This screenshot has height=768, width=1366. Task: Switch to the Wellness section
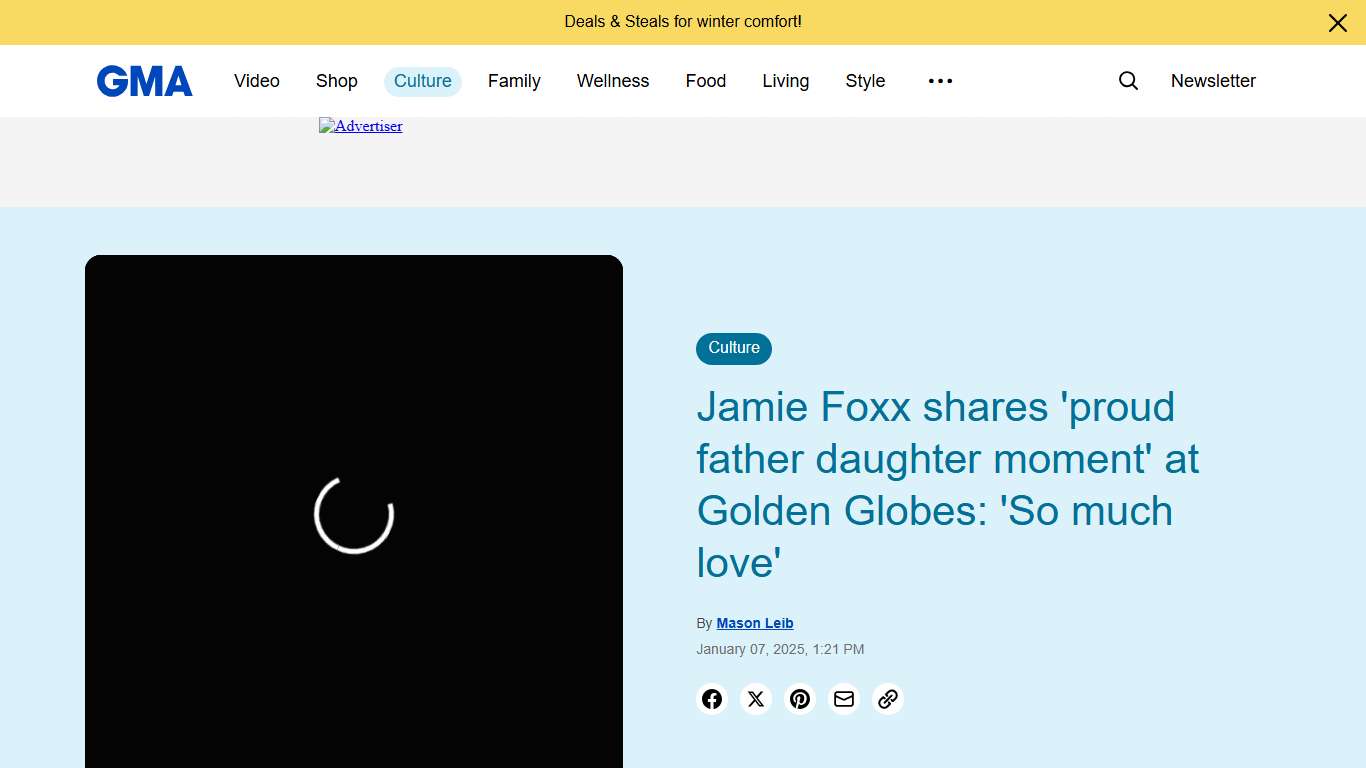coord(612,81)
